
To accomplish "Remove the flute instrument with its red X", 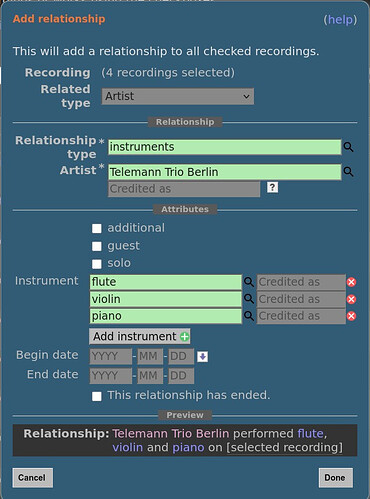I will point(351,282).
